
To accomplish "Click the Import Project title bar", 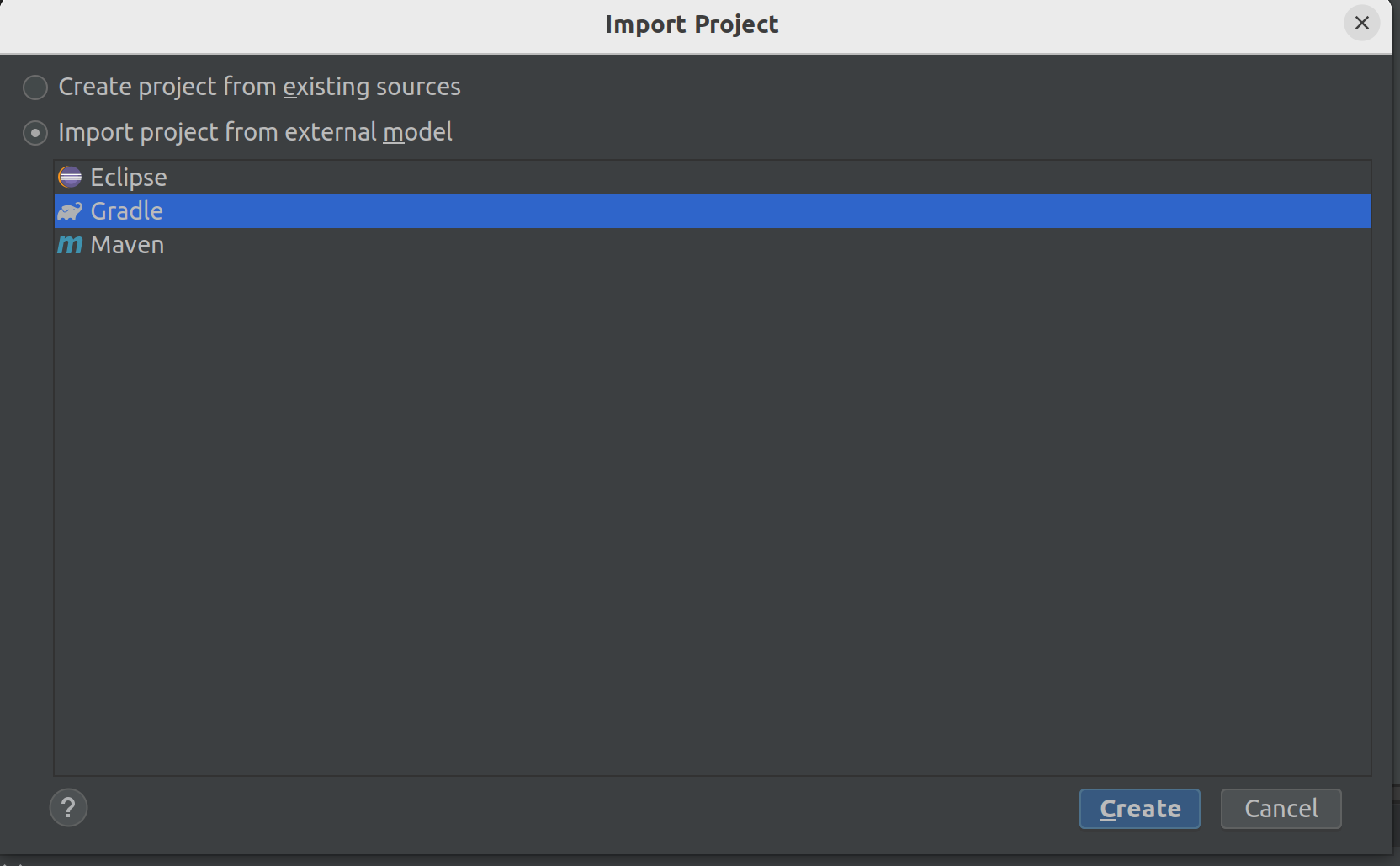I will [x=692, y=24].
